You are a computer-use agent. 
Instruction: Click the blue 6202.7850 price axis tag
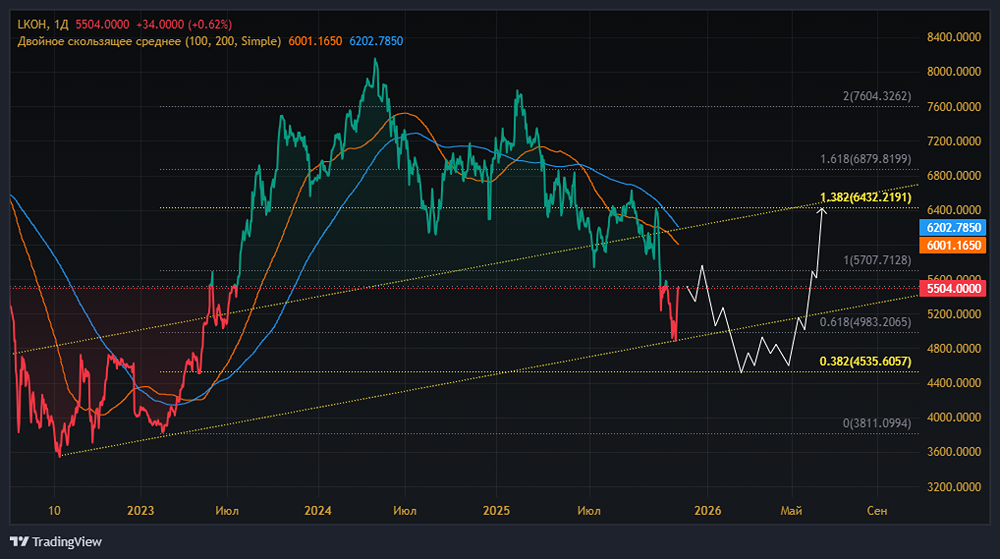coord(953,228)
